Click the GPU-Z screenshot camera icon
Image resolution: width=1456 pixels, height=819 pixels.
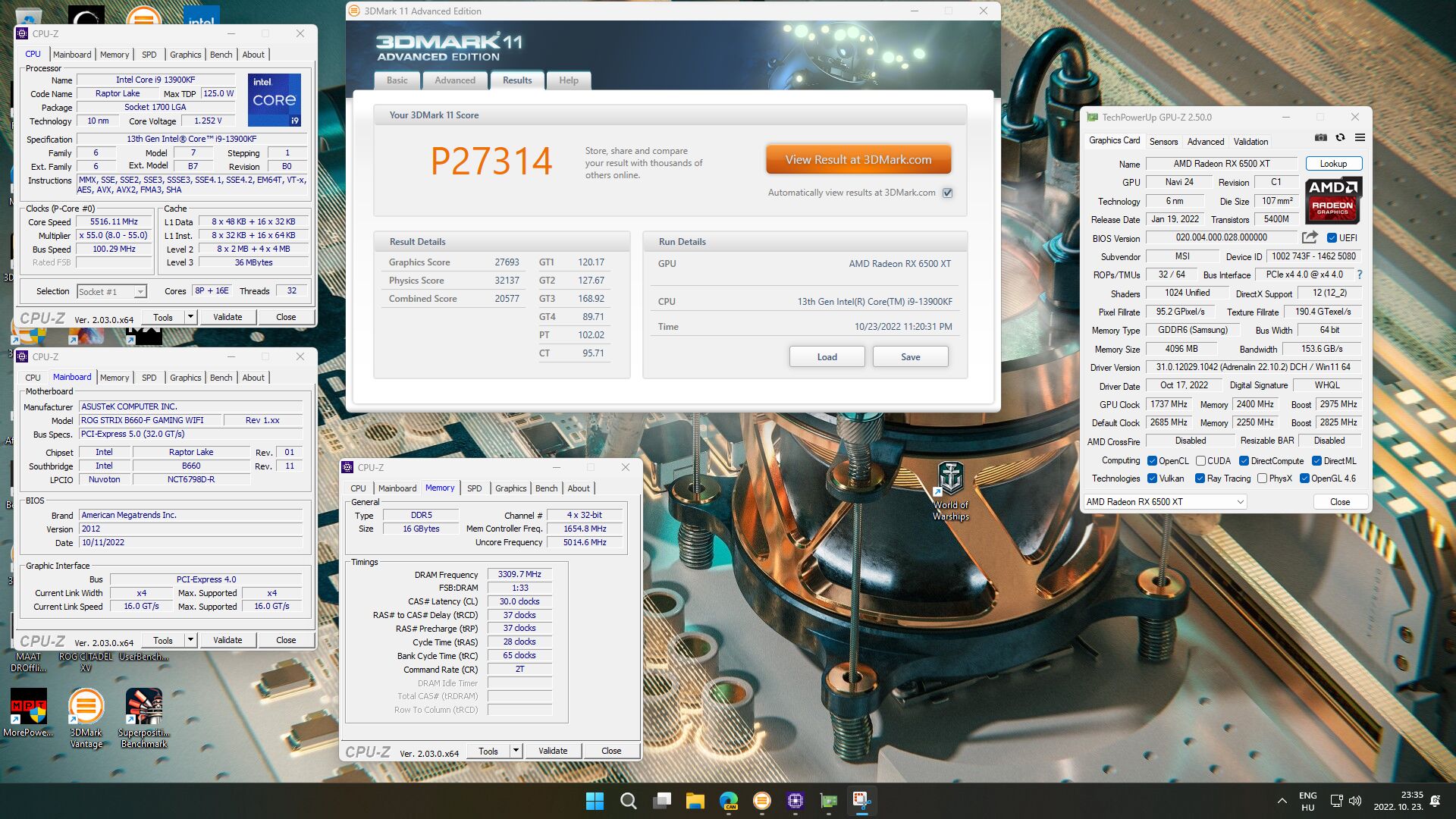pyautogui.click(x=1320, y=138)
